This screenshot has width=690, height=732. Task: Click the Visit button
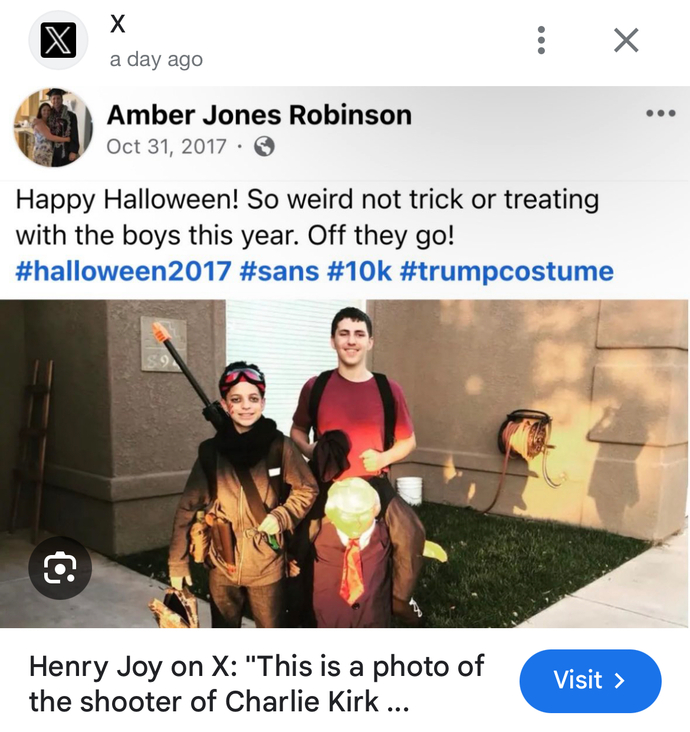(x=590, y=680)
